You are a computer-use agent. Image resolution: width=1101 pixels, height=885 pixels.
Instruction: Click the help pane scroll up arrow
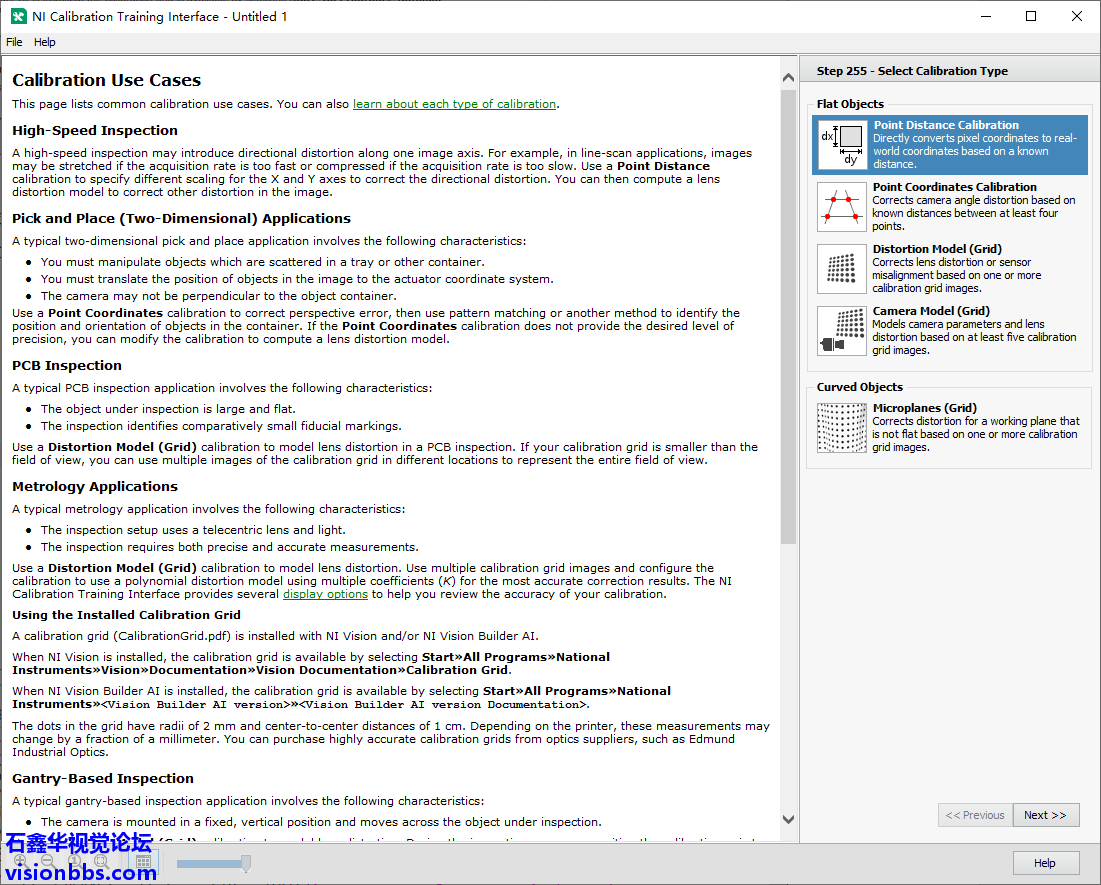[788, 65]
